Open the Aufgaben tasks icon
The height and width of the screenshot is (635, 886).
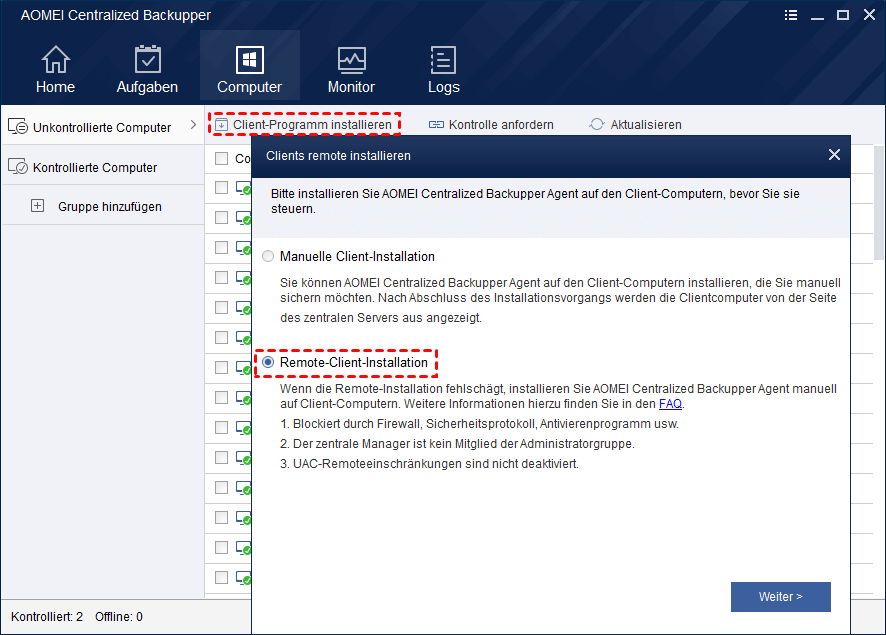[147, 59]
